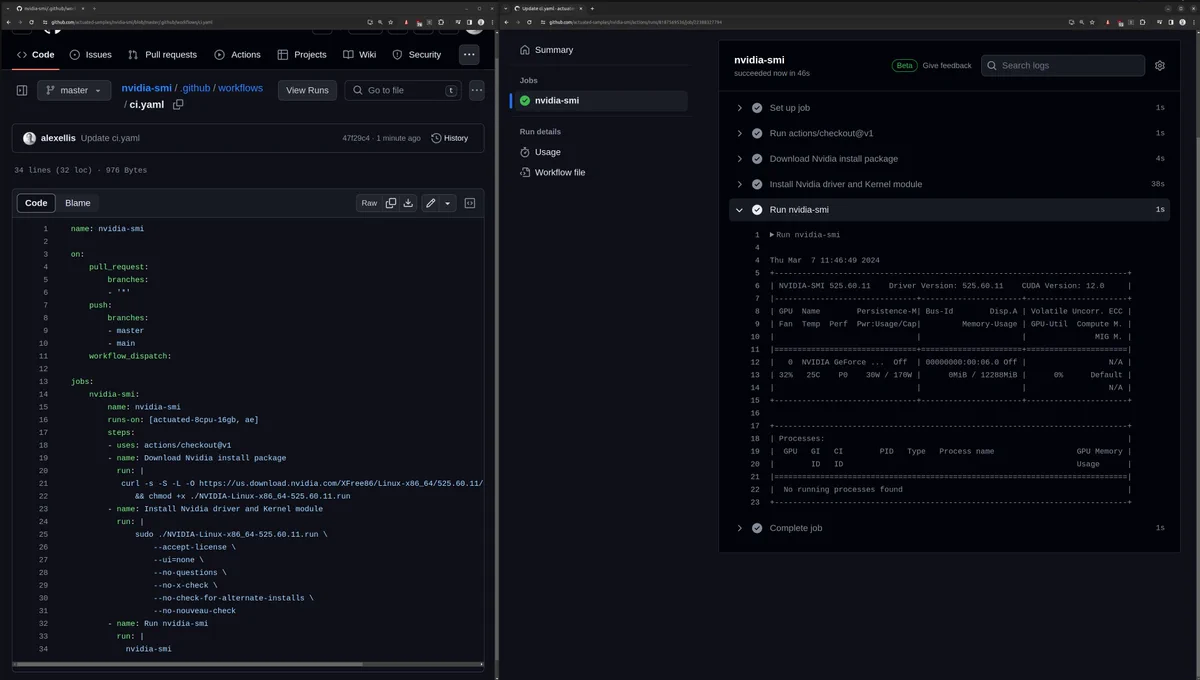1200x680 pixels.
Task: Open the edit options dropdown arrow
Action: click(x=447, y=203)
